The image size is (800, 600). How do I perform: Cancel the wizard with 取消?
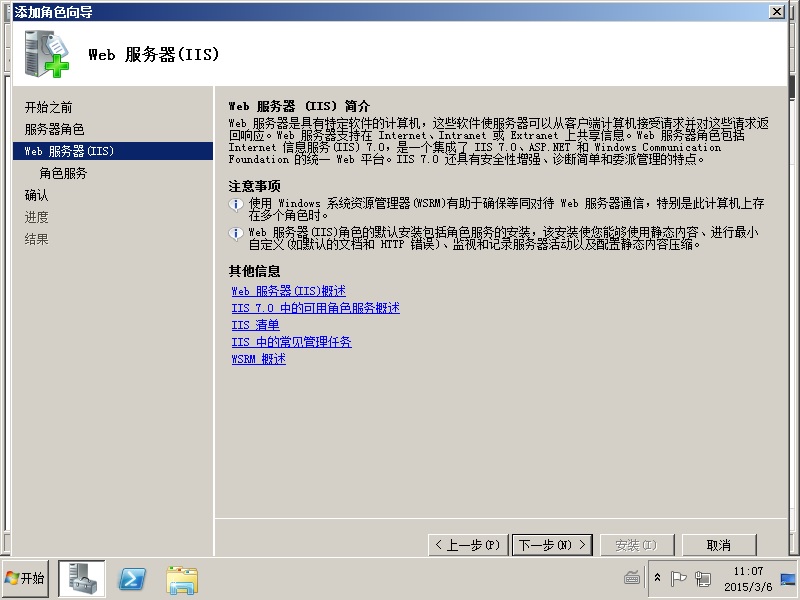(x=719, y=545)
